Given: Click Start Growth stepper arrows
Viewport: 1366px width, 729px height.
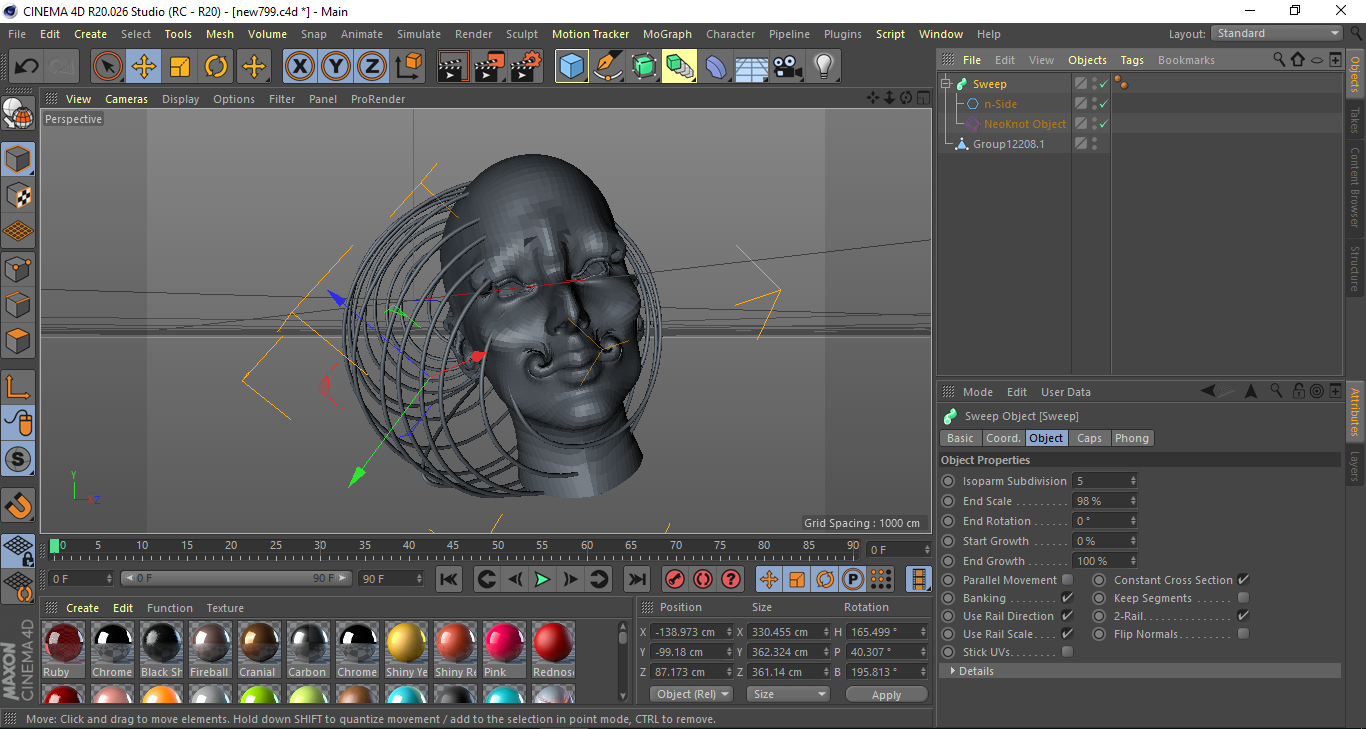Looking at the screenshot, I should pos(1133,541).
